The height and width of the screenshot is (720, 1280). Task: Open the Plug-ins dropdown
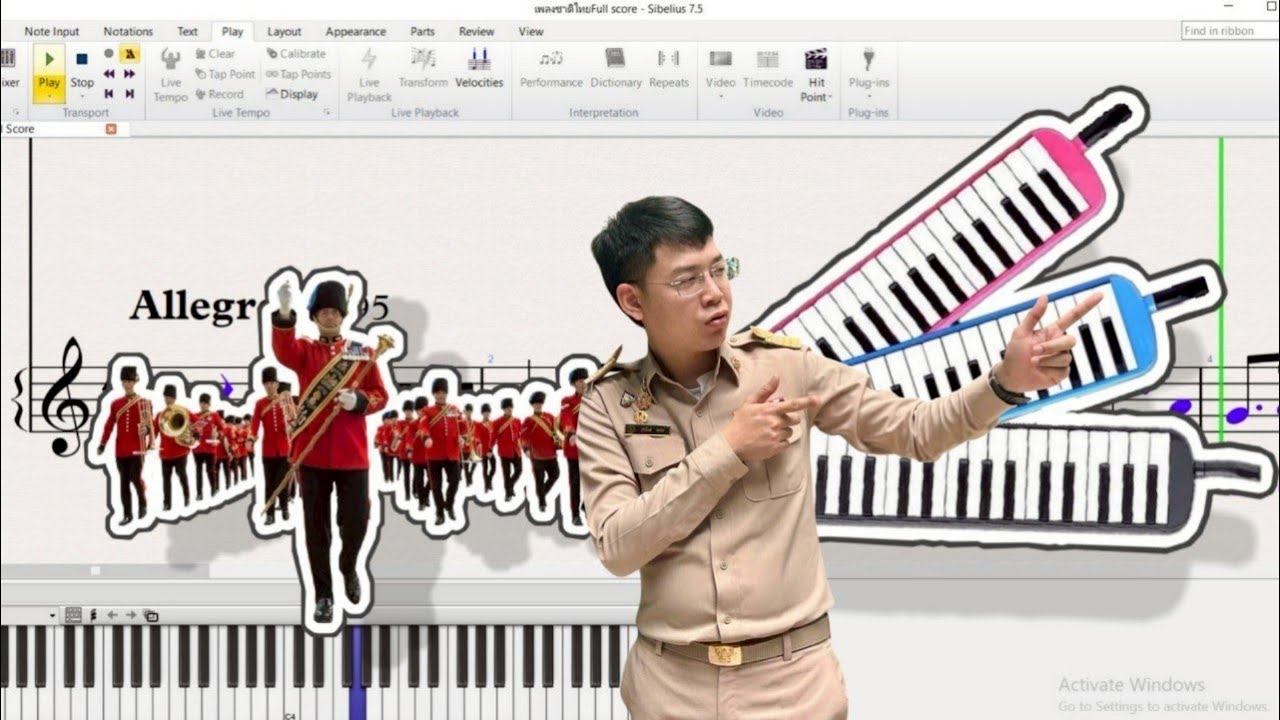868,75
